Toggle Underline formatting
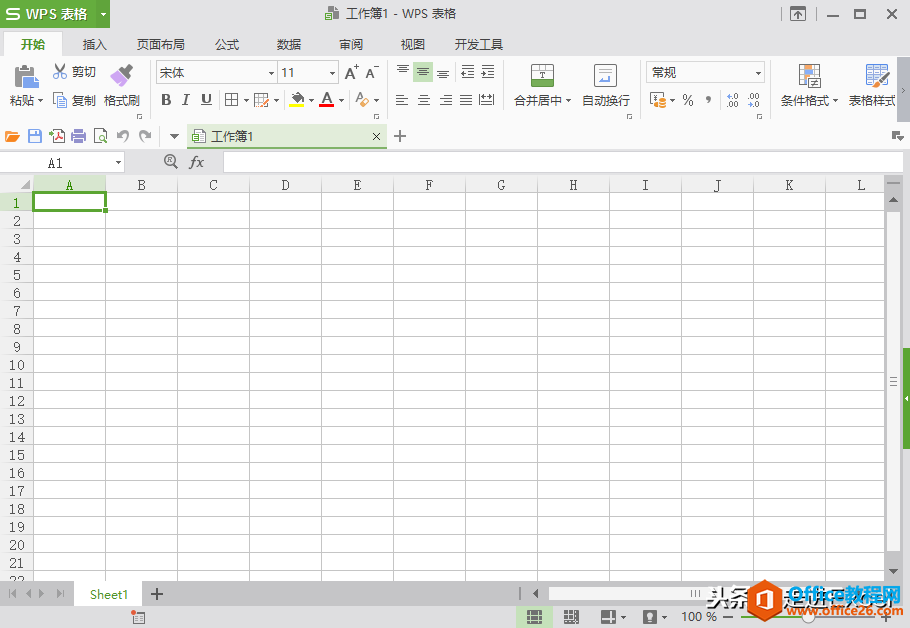The height and width of the screenshot is (628, 910). tap(206, 100)
